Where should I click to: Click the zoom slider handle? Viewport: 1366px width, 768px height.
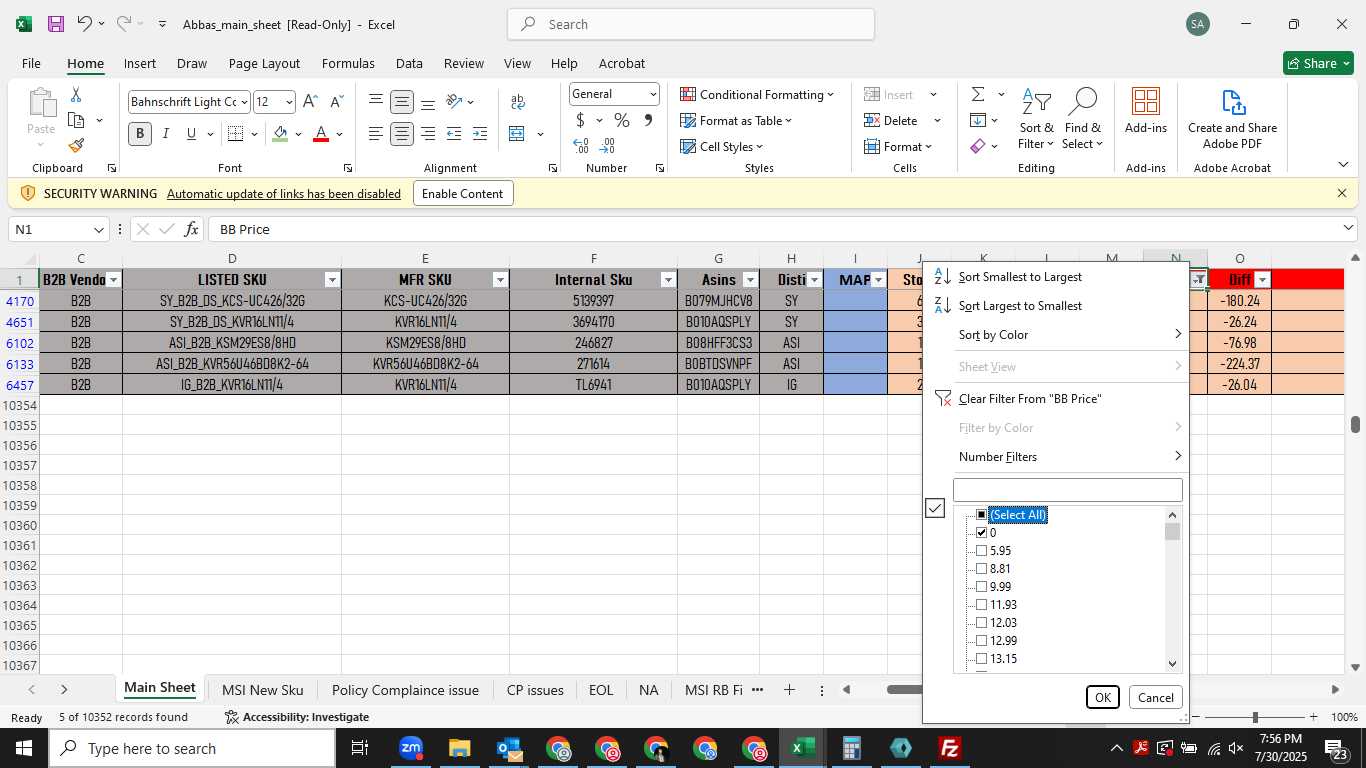pos(1254,717)
